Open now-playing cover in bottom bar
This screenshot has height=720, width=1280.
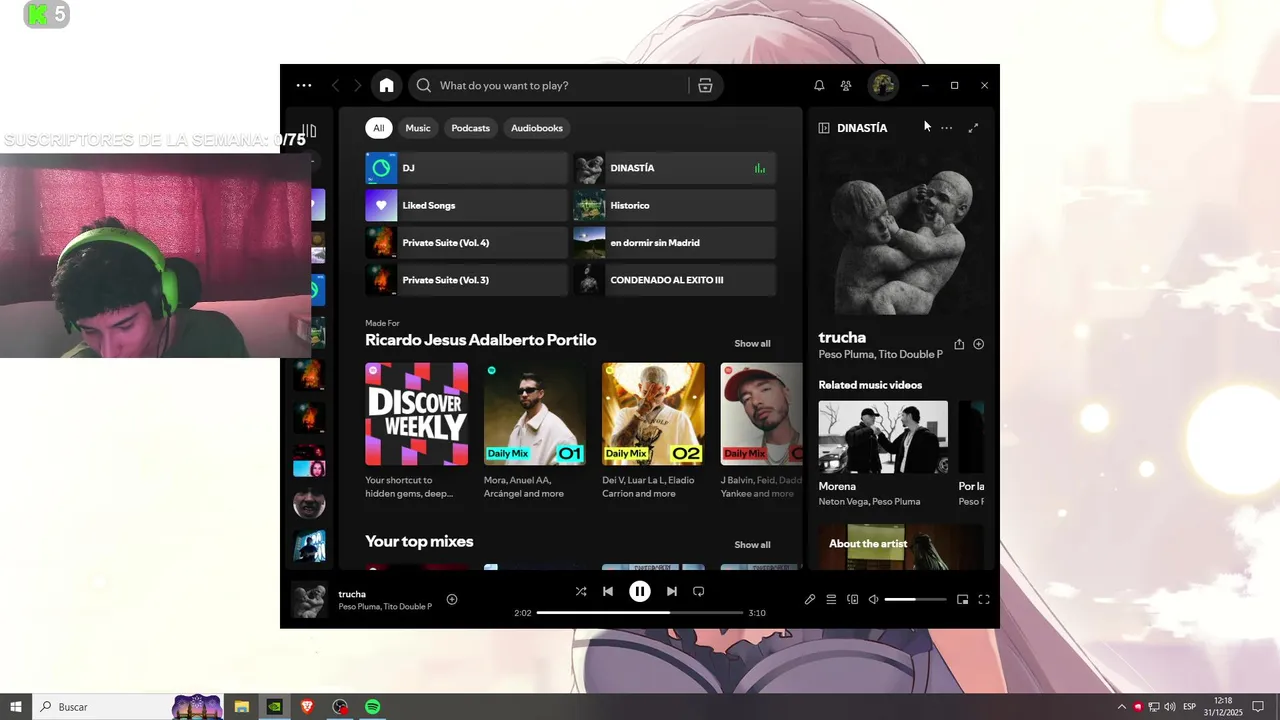[x=309, y=600]
